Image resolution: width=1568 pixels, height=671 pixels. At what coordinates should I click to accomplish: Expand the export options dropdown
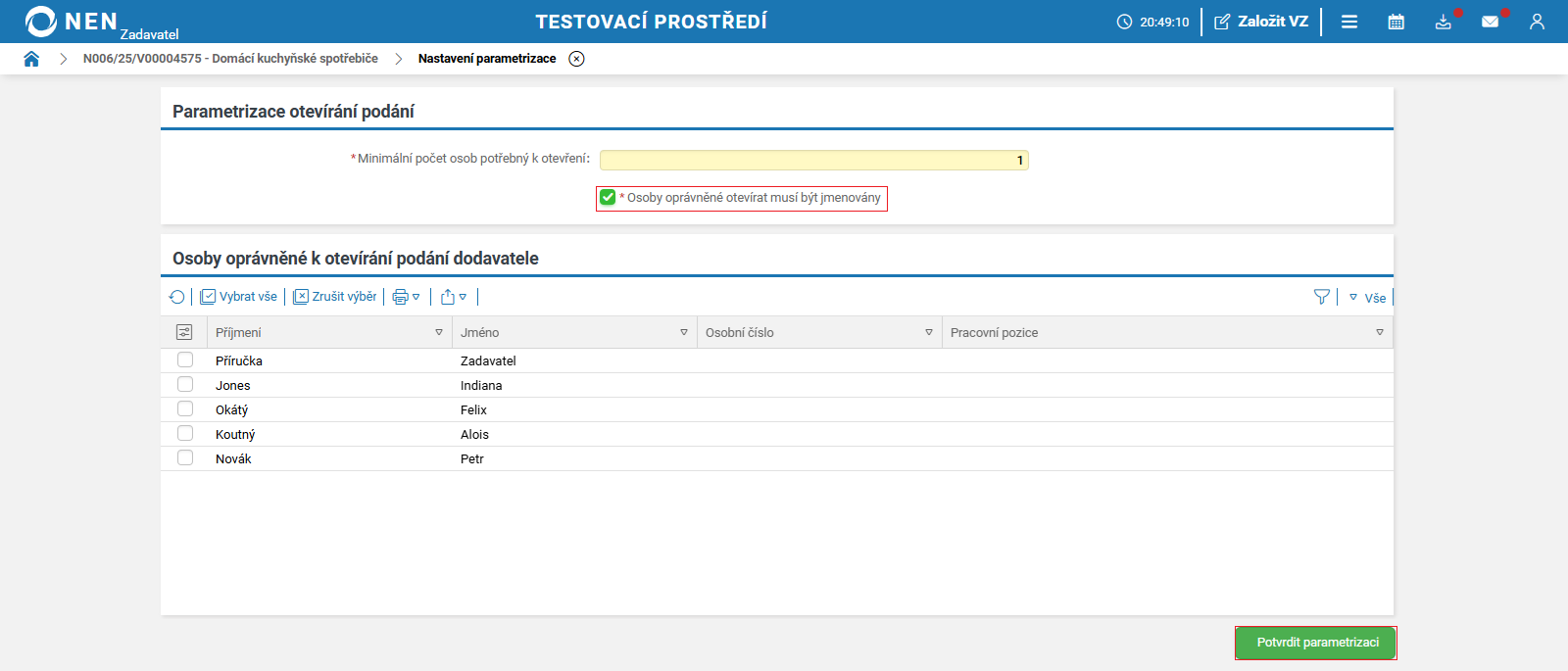point(454,297)
